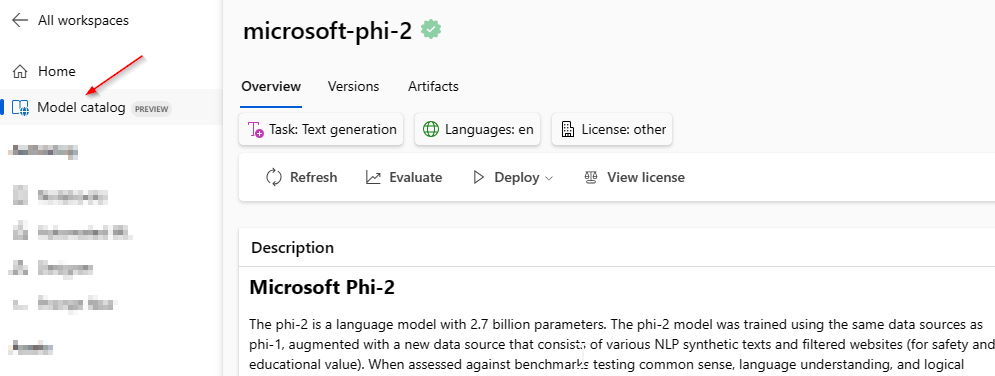This screenshot has width=995, height=376.
Task: Click the Refresh button label
Action: [313, 178]
